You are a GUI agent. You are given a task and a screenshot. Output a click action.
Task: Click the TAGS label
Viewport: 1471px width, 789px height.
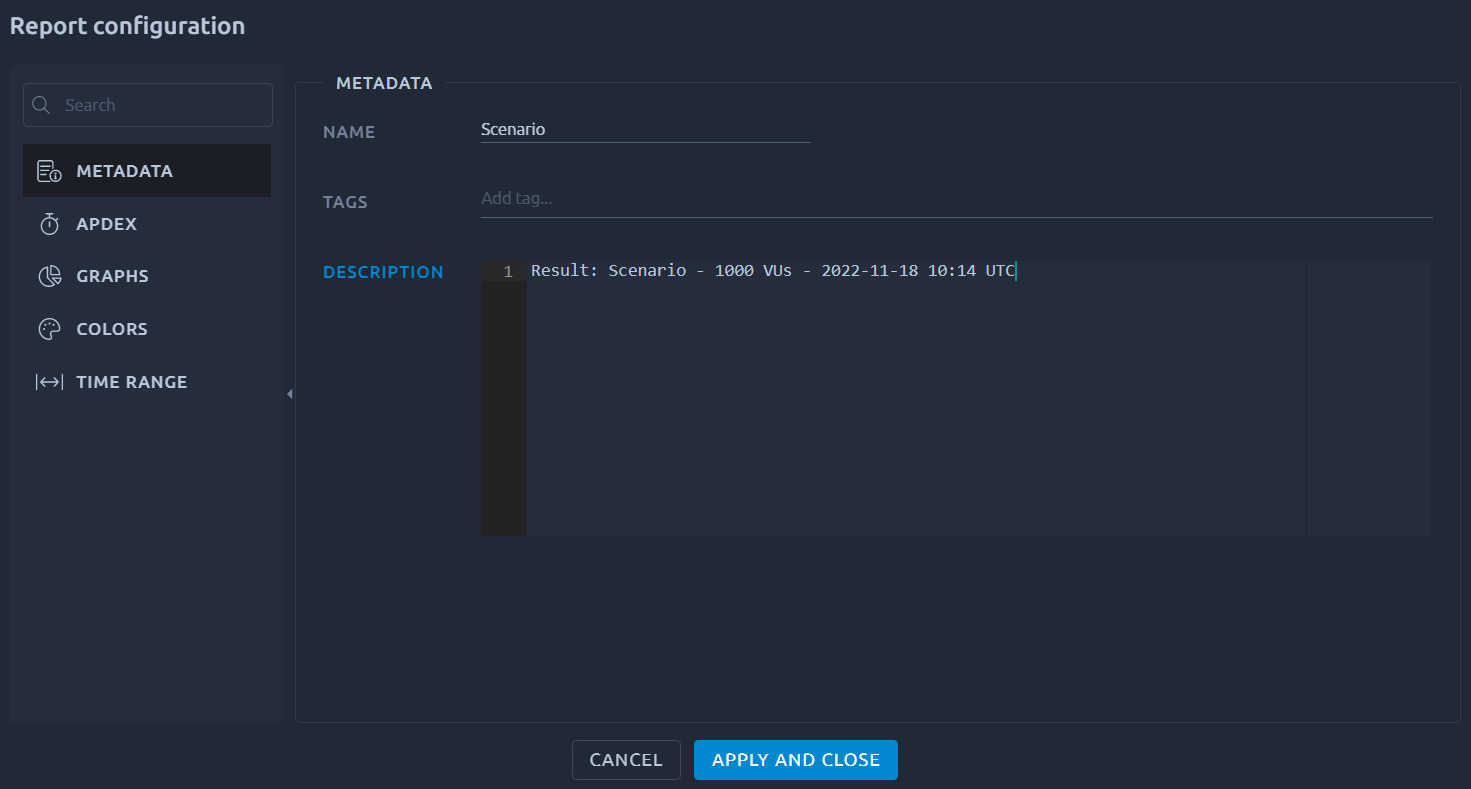345,202
